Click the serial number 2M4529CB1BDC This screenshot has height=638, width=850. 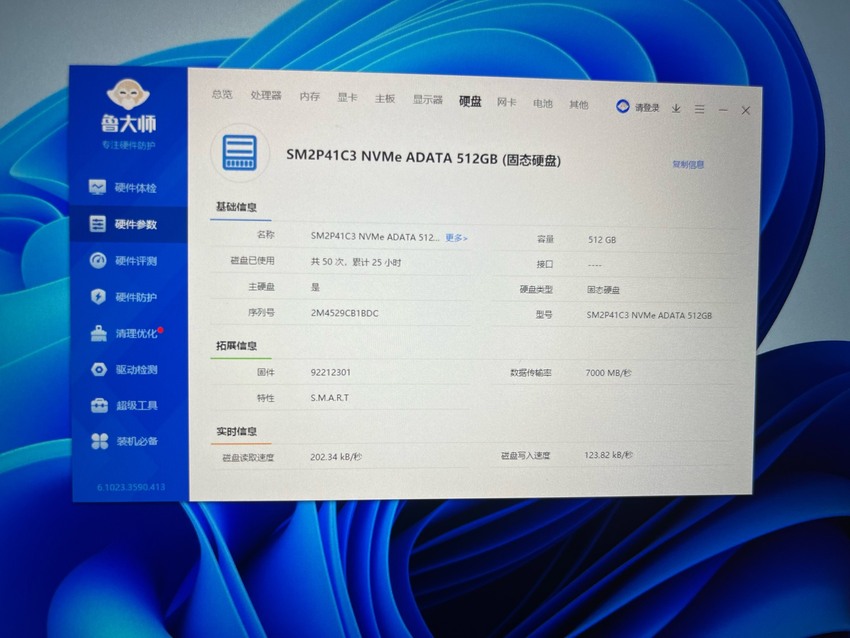(x=345, y=313)
